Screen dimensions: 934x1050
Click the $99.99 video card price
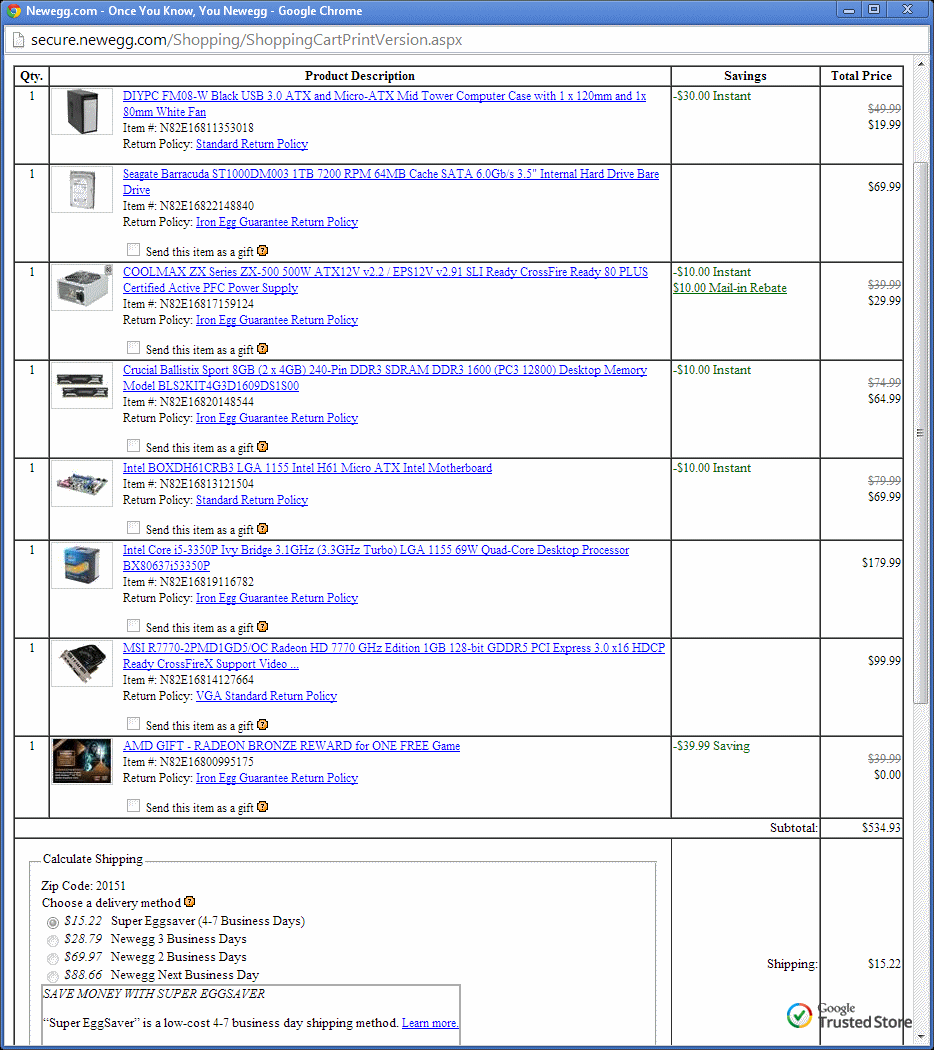pos(884,660)
